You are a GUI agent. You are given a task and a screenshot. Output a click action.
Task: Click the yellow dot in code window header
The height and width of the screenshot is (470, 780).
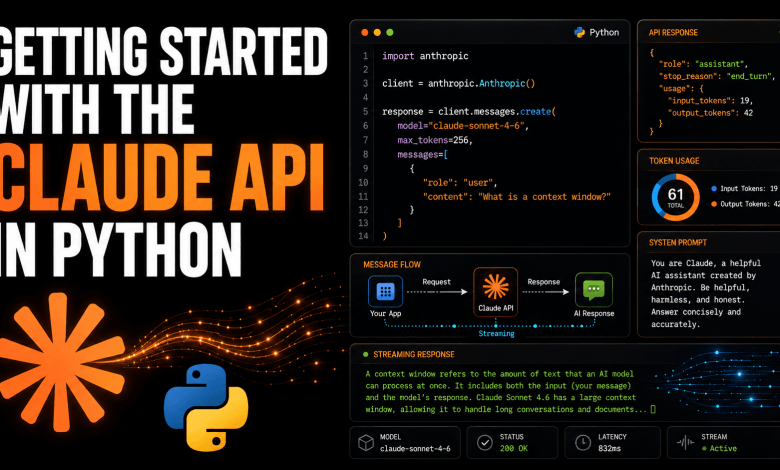(x=377, y=32)
